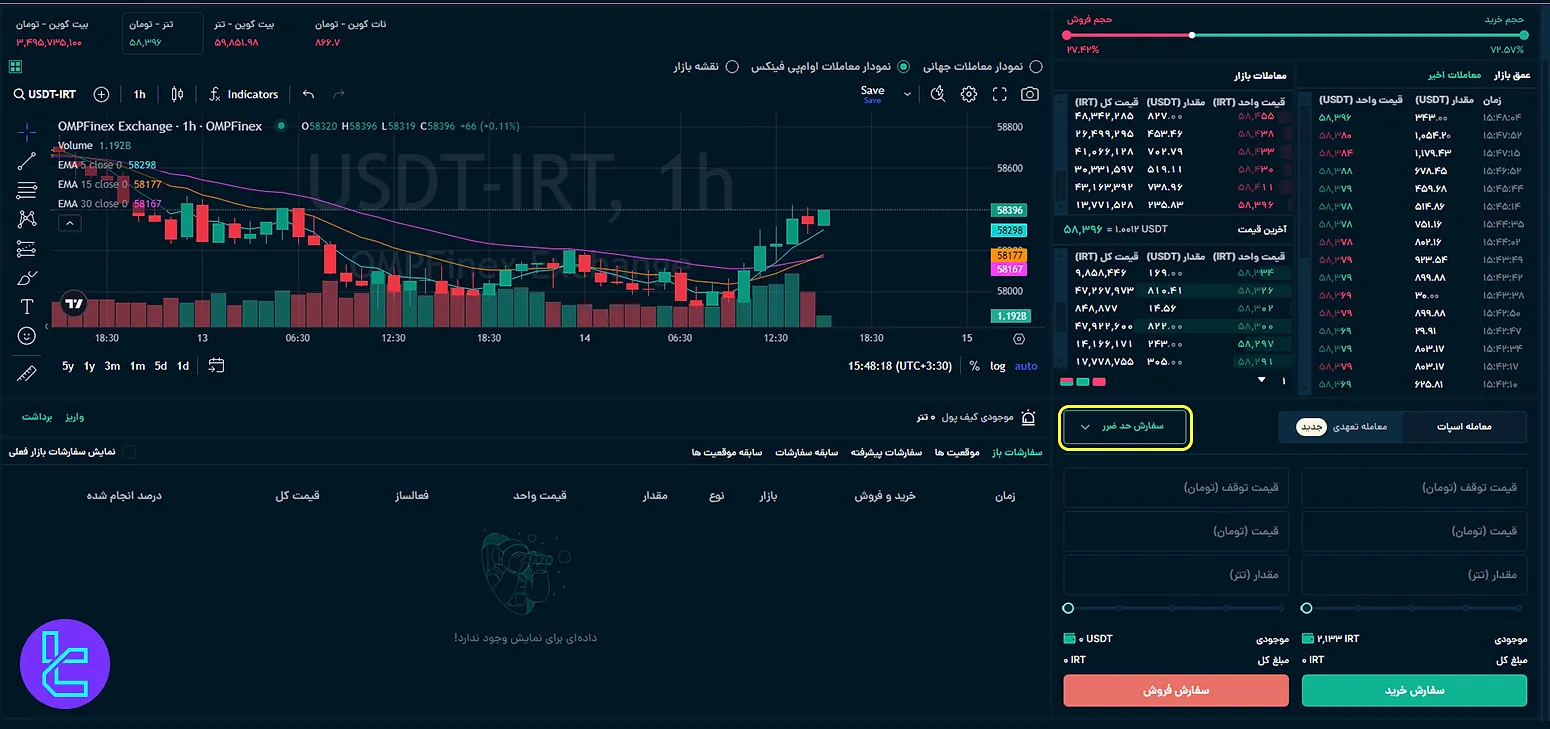The image size is (1550, 729).
Task: Open the emoji stickers tool
Action: tap(27, 336)
